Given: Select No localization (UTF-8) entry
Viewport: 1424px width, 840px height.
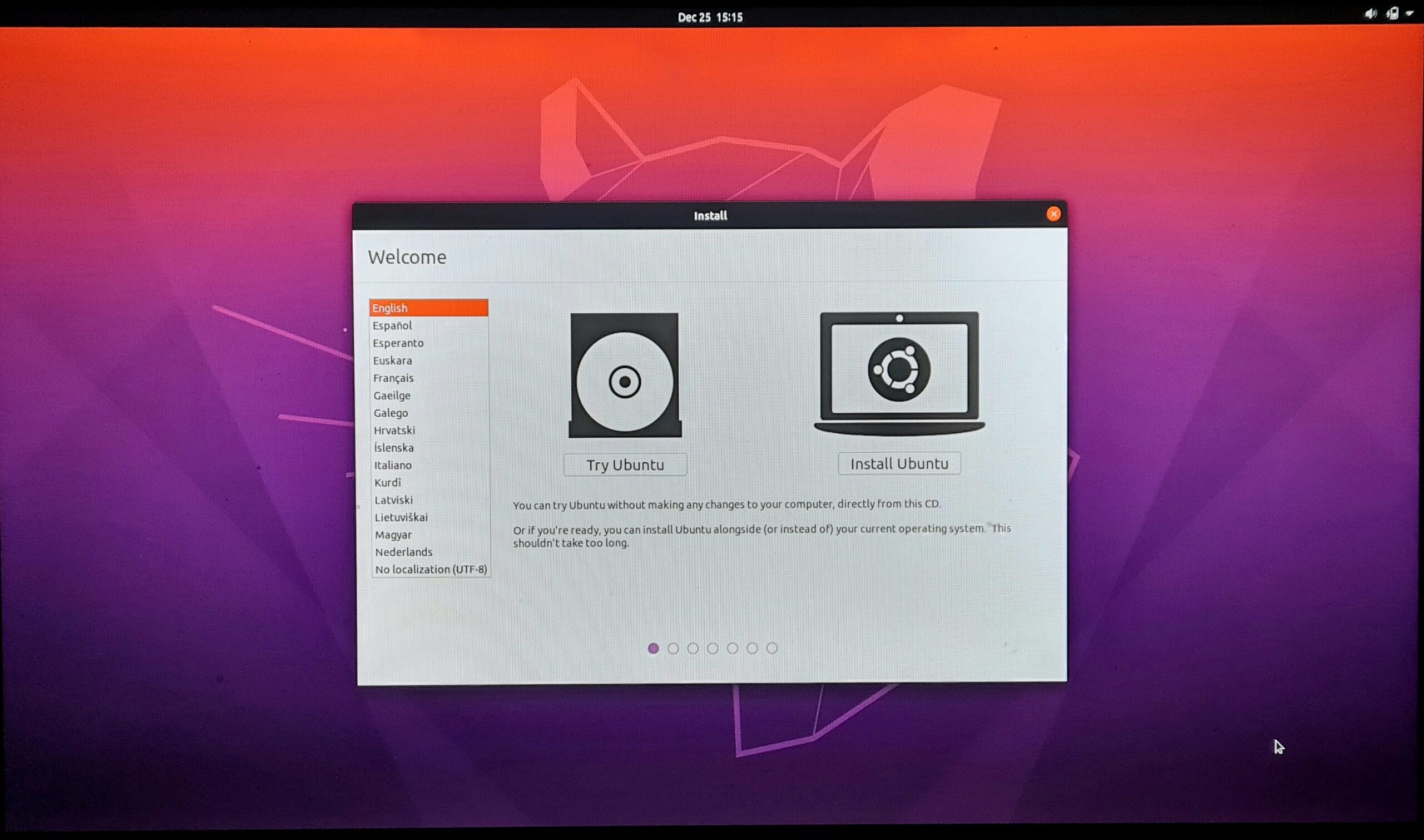Looking at the screenshot, I should 431,570.
